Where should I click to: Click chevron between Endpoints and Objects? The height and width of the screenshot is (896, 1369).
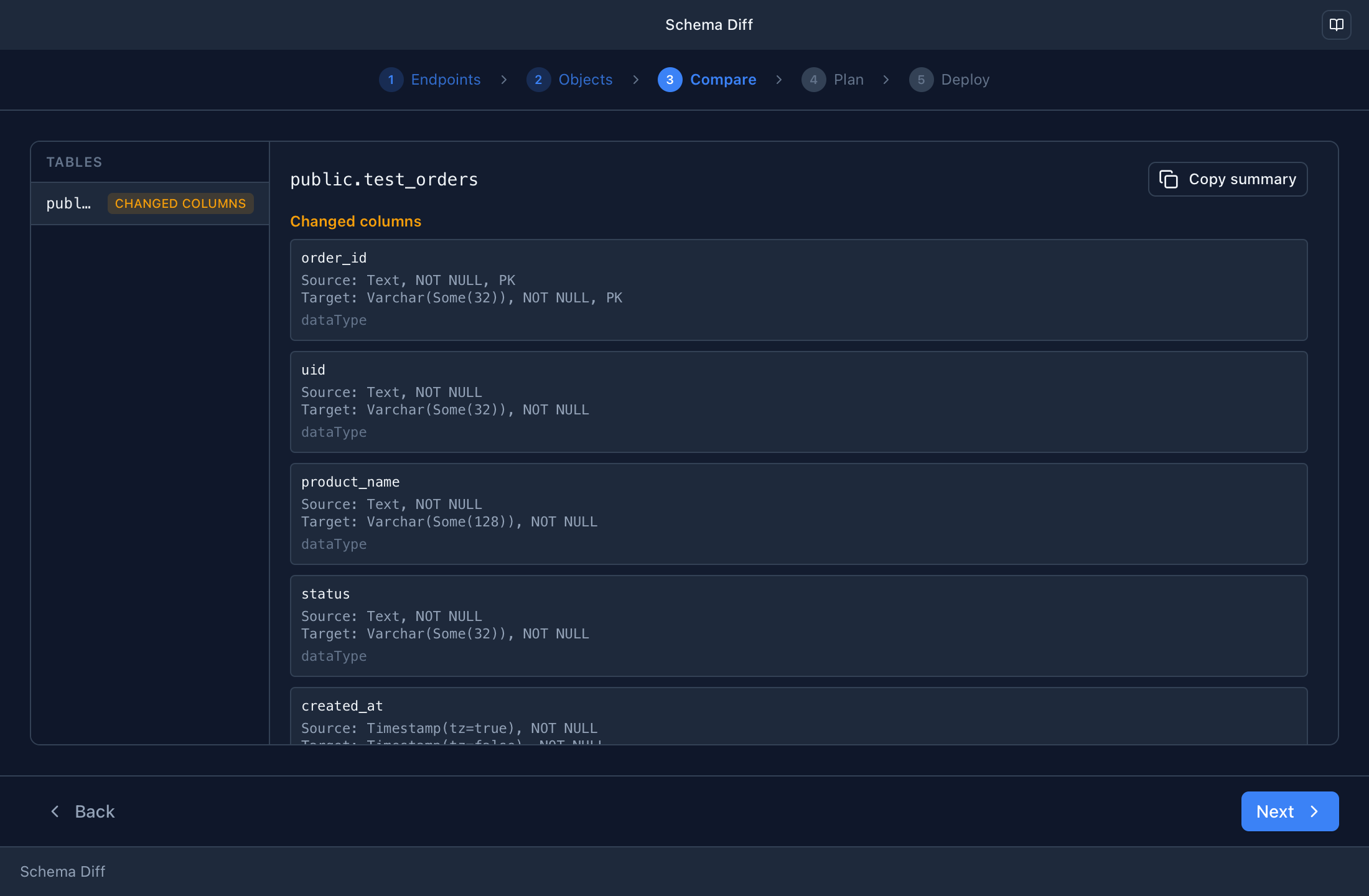pos(504,80)
